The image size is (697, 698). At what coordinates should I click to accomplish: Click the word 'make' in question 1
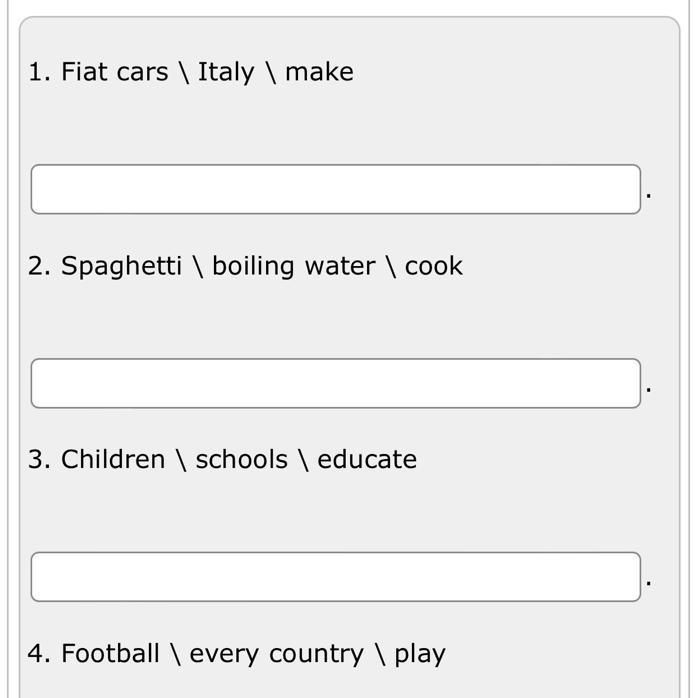point(319,72)
